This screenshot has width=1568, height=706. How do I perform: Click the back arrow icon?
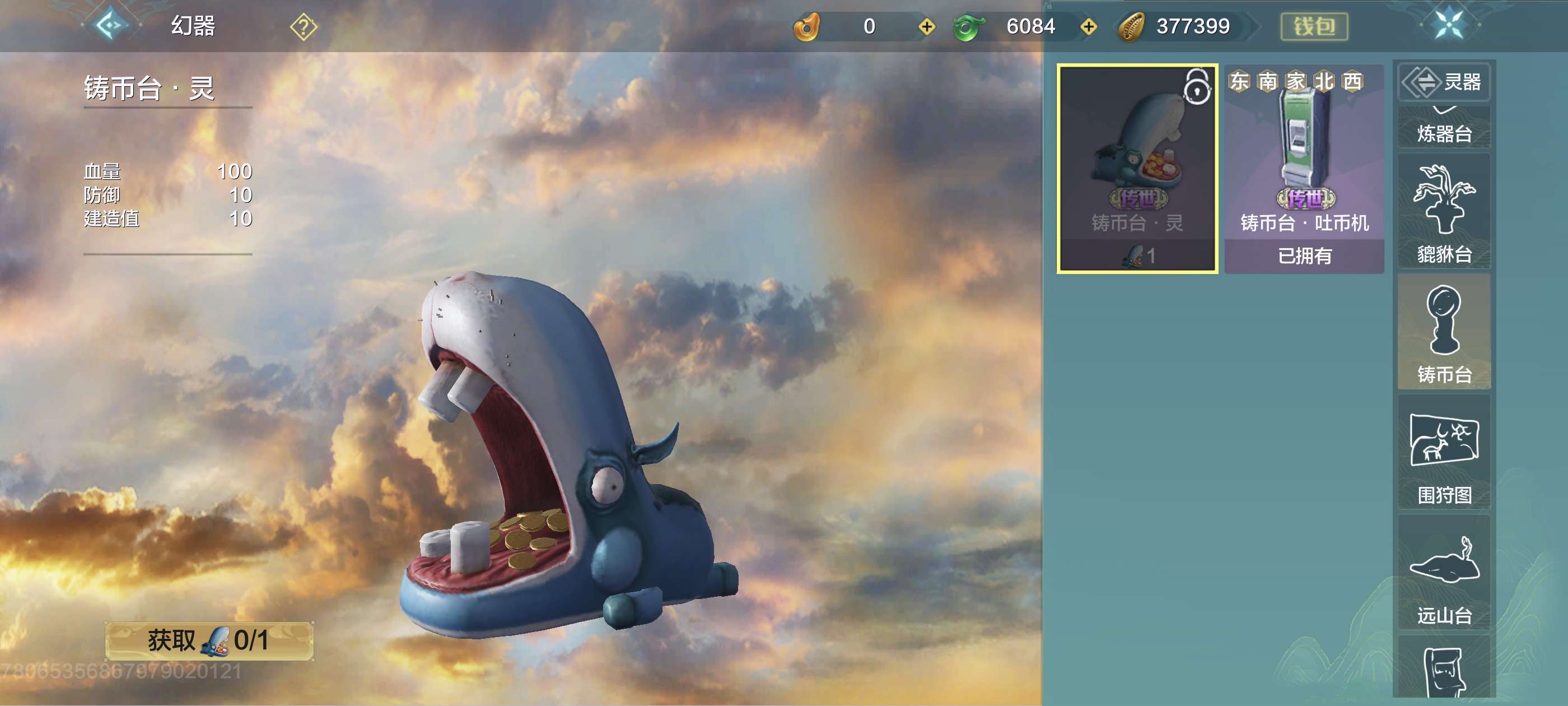pyautogui.click(x=111, y=26)
